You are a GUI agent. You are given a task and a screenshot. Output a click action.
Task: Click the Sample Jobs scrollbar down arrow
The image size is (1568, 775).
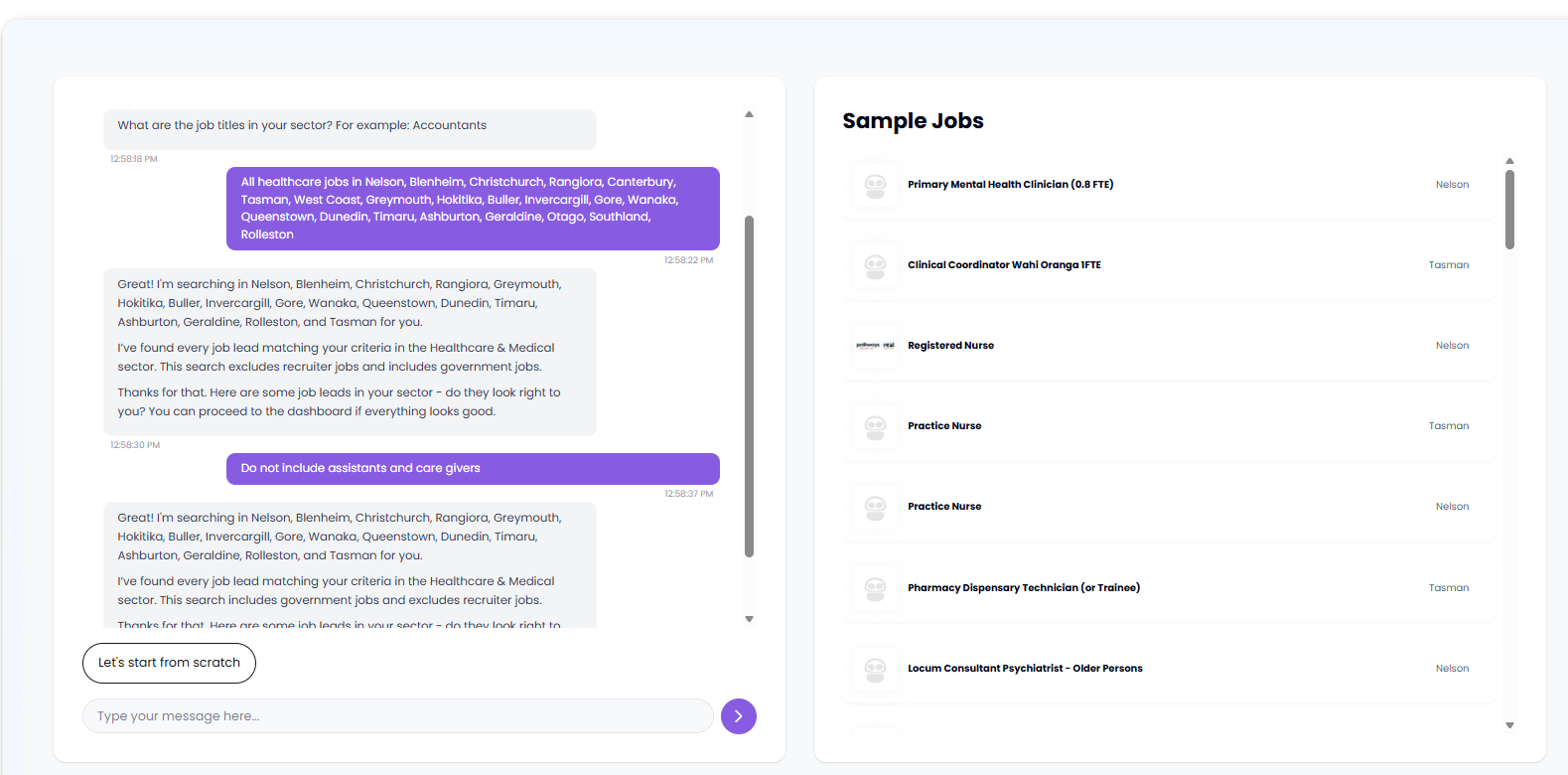tap(1509, 725)
